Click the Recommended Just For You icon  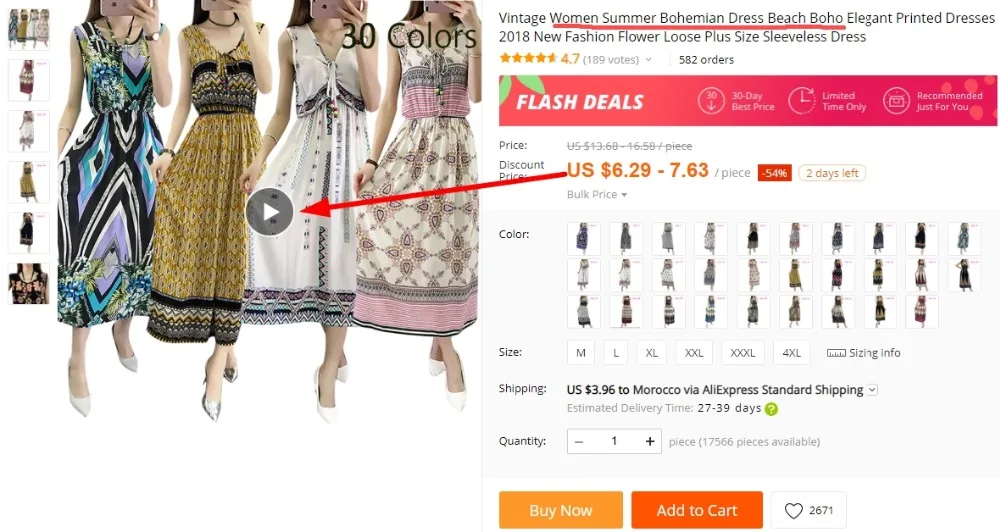pos(896,101)
